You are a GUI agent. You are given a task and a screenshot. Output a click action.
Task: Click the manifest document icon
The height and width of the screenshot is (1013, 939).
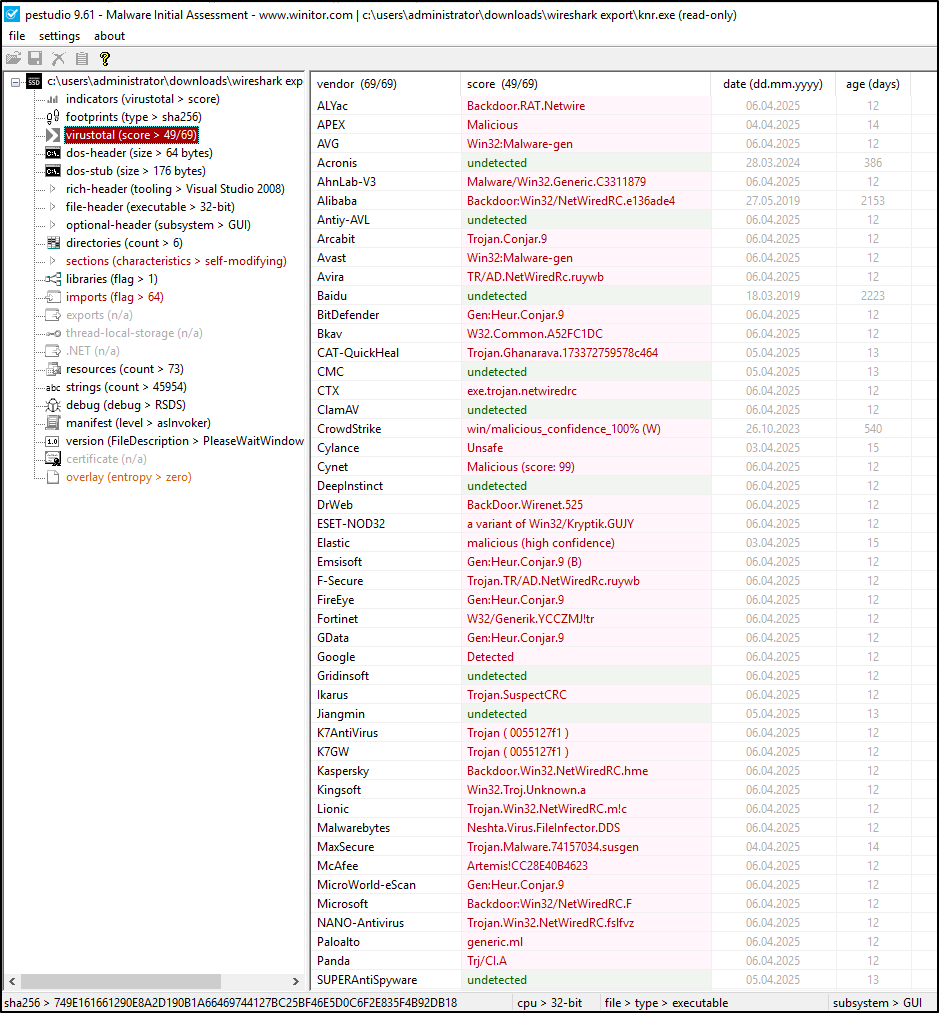[53, 423]
